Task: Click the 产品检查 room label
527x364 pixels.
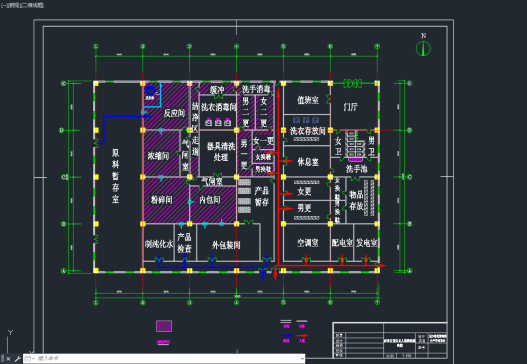Action: 184,243
